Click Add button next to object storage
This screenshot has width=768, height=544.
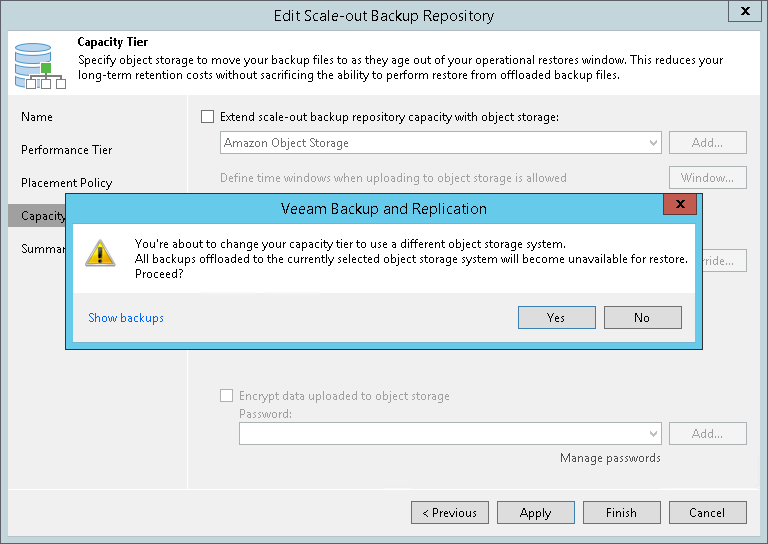(708, 142)
